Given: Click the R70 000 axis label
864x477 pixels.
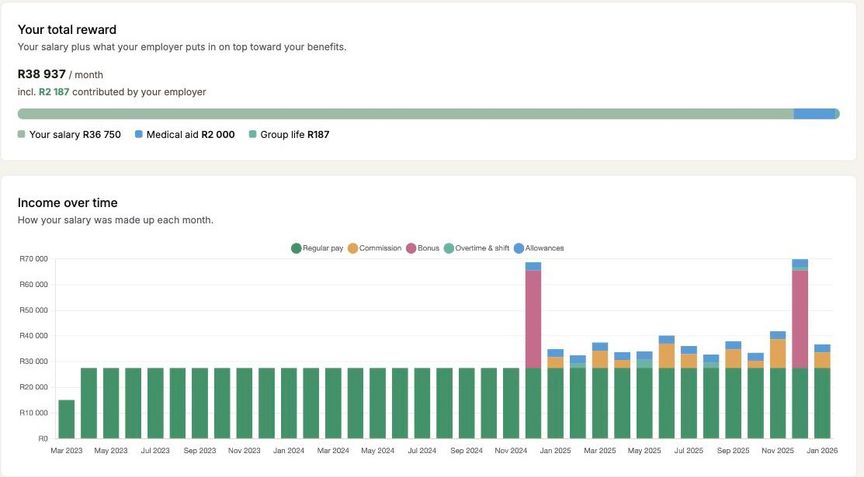Looking at the screenshot, I should point(34,259).
